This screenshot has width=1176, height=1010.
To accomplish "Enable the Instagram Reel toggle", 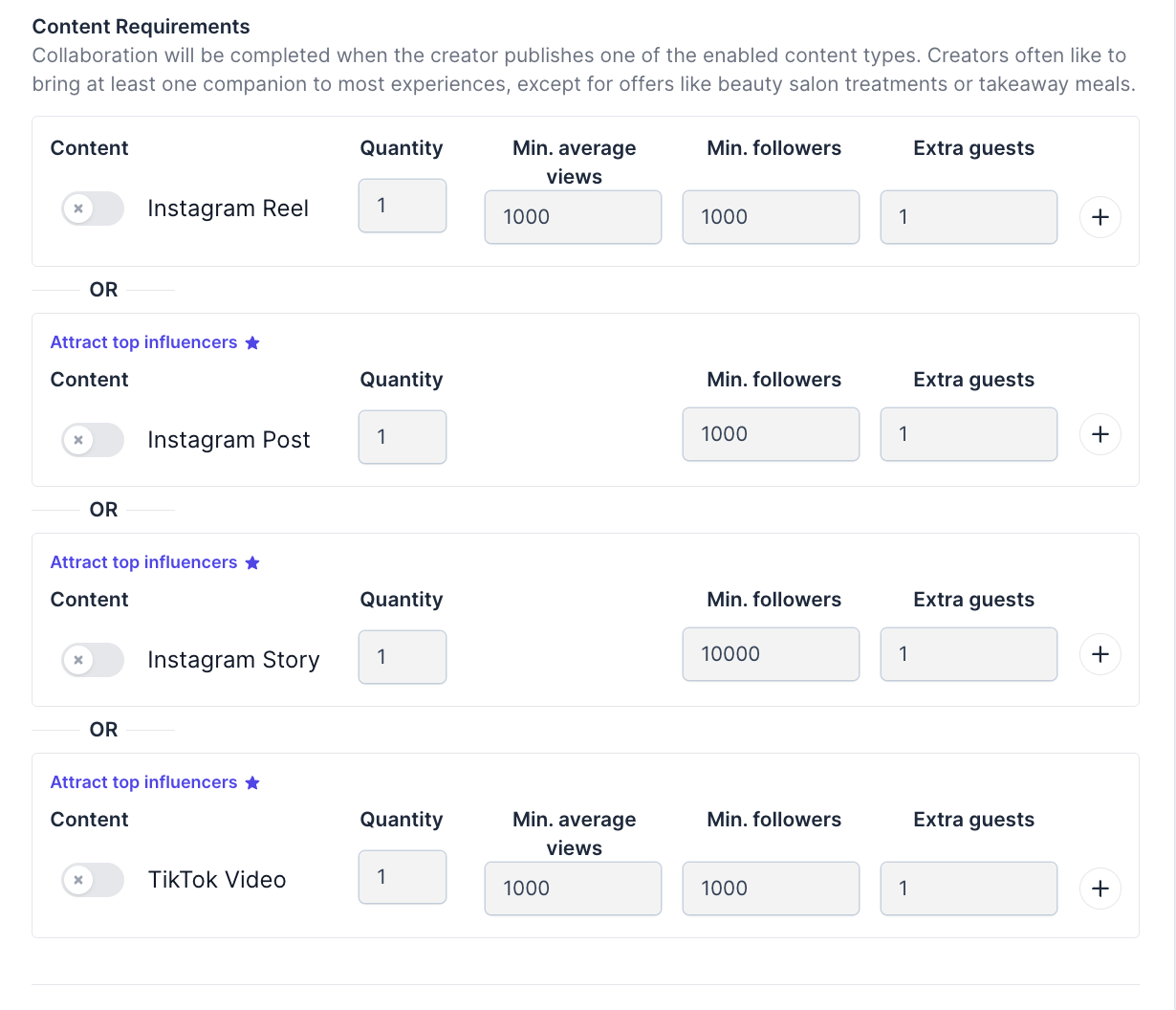I will [x=93, y=209].
